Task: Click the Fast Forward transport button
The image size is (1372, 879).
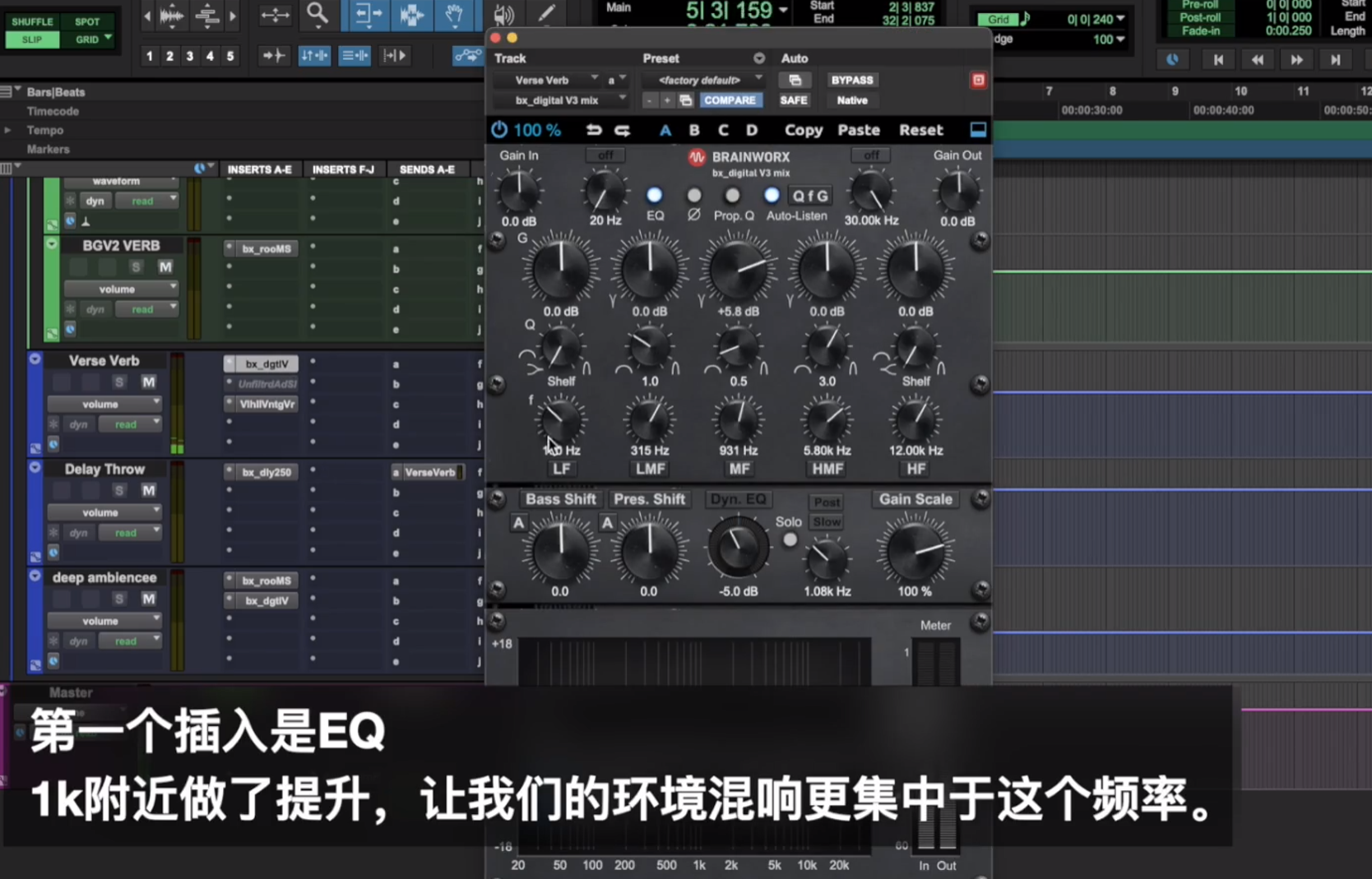Action: point(1296,59)
